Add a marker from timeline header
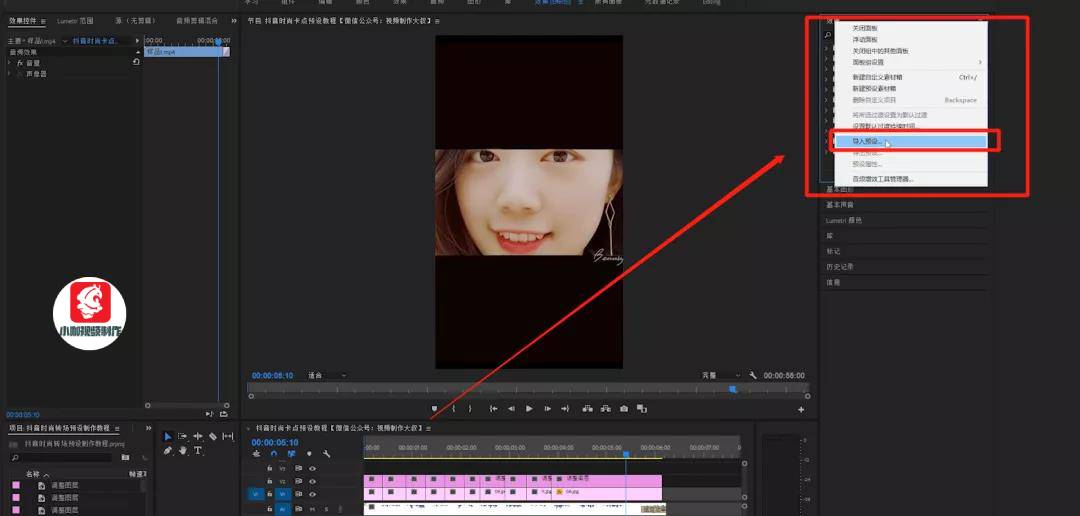This screenshot has height=516, width=1080. [309, 454]
